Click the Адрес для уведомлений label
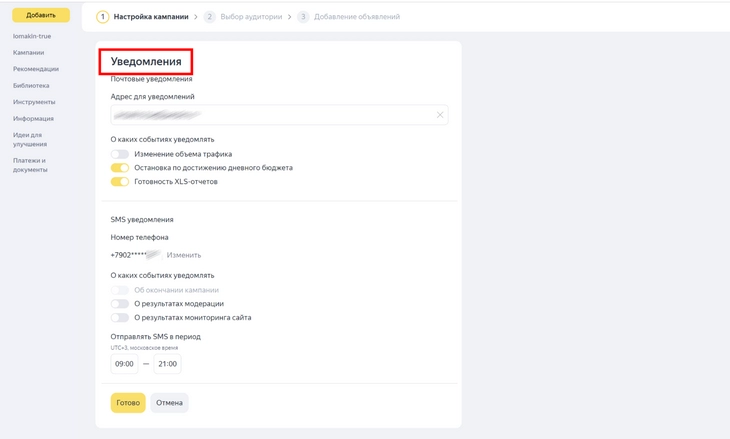The height and width of the screenshot is (439, 730). [x=153, y=97]
